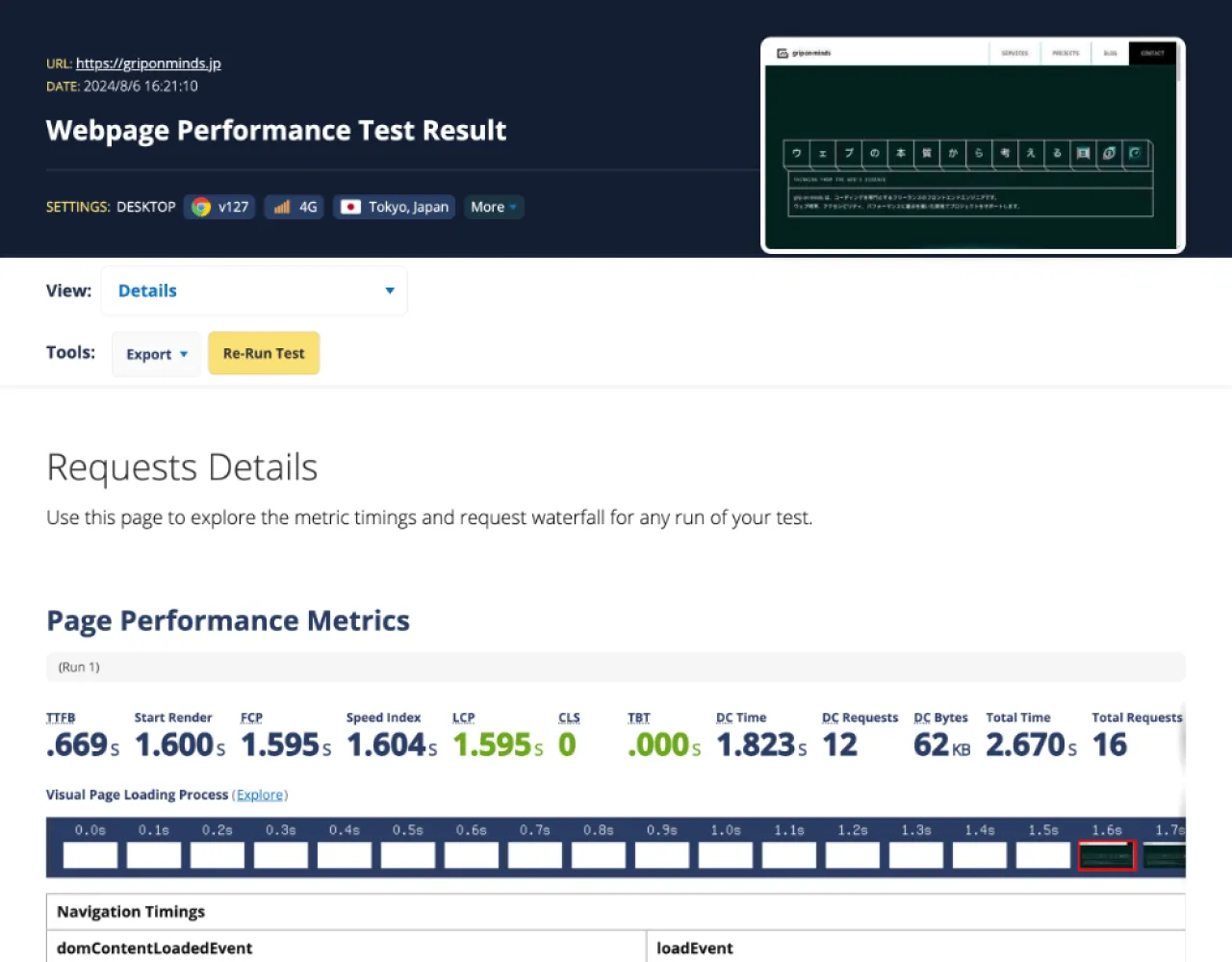Click the Chrome v127 browser icon
The height and width of the screenshot is (962, 1232).
coord(200,206)
